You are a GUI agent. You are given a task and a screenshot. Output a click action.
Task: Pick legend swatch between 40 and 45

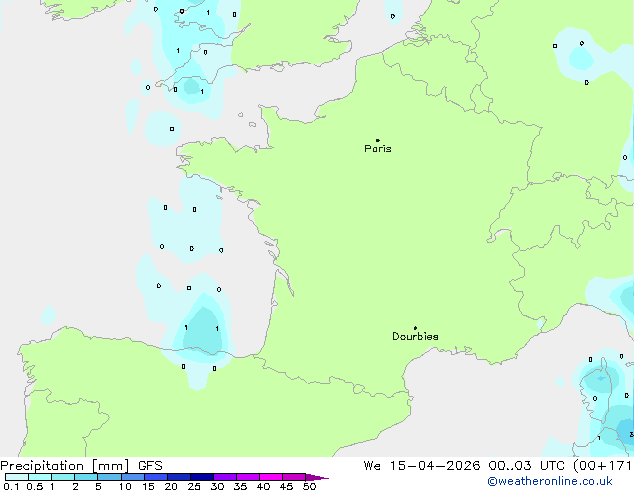(x=271, y=477)
